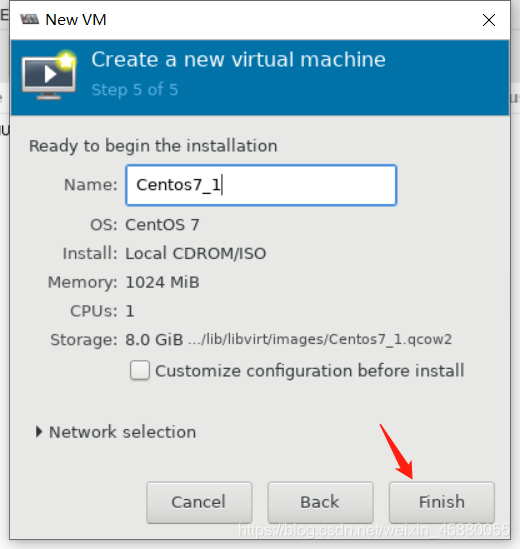Cancel the new VM wizard
This screenshot has width=520, height=549.
(199, 502)
